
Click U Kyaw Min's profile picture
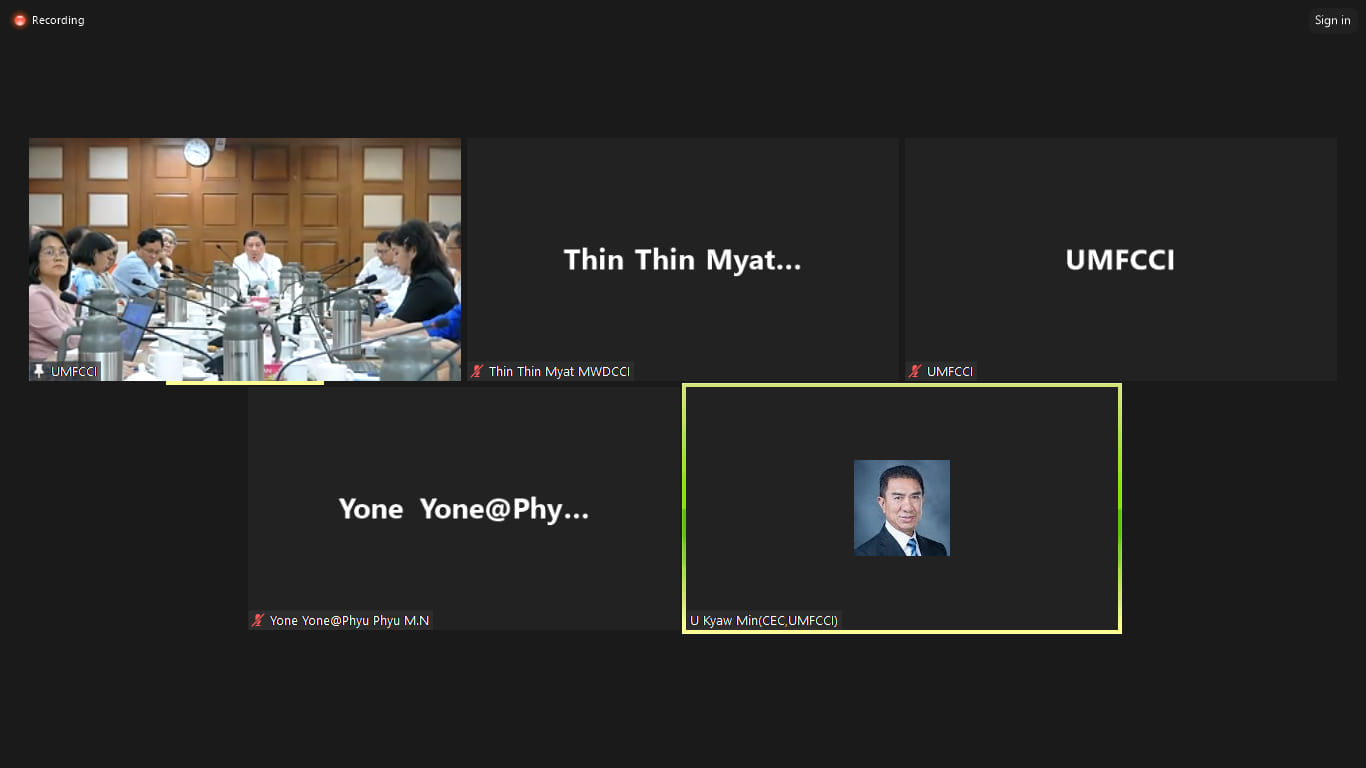[x=901, y=508]
